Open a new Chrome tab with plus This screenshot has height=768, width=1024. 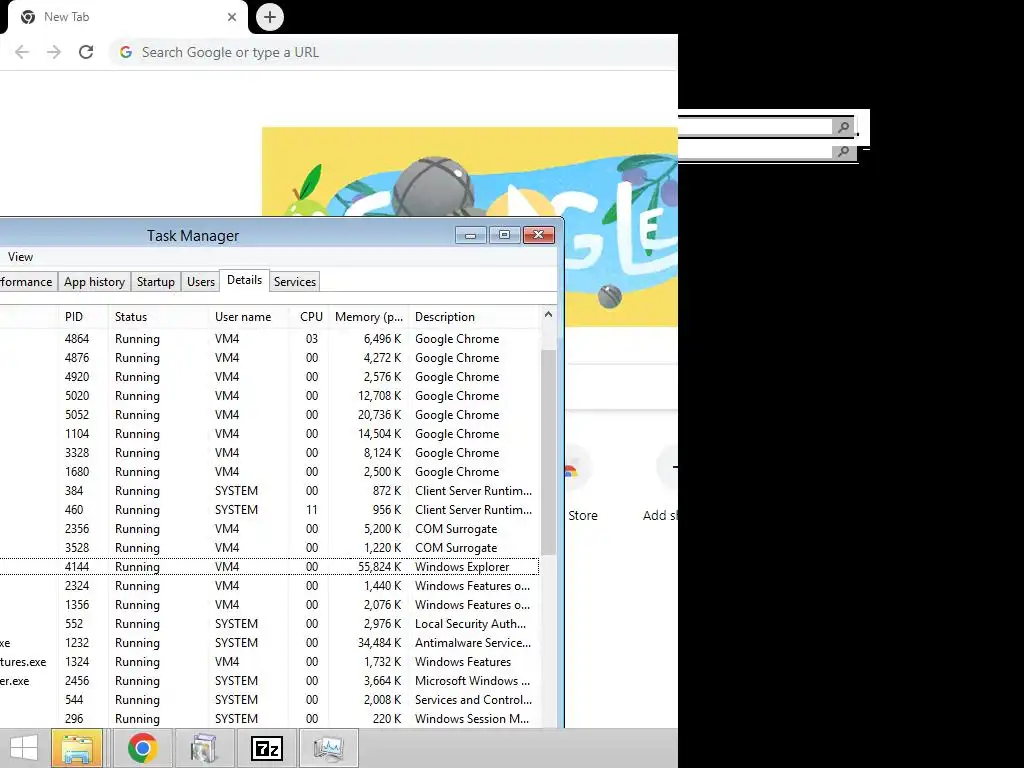click(x=270, y=17)
